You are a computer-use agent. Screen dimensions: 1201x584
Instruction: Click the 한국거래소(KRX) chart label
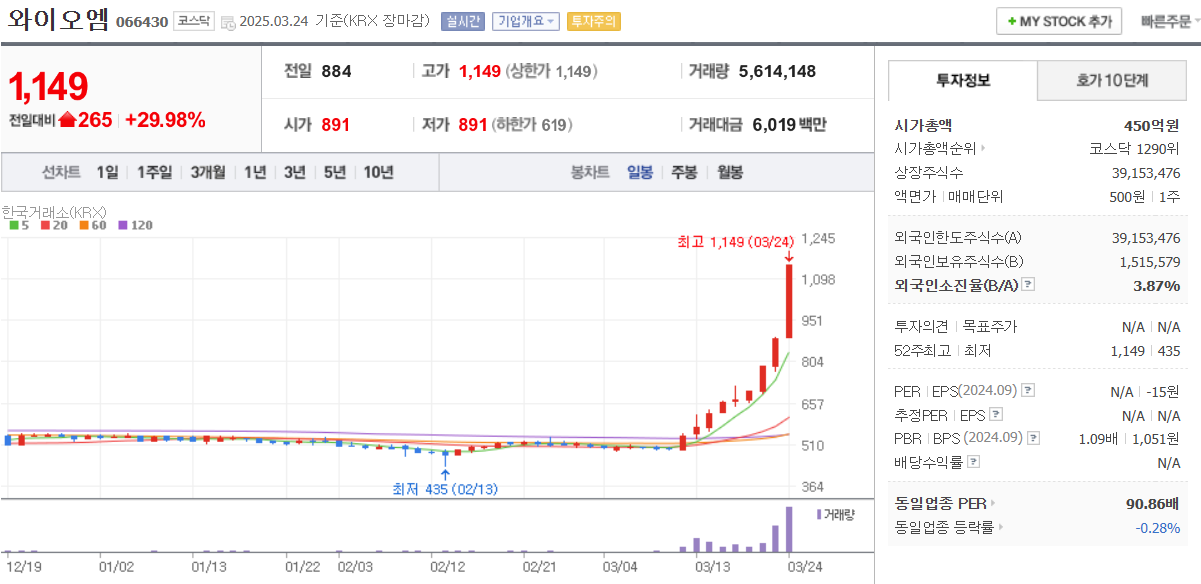[x=54, y=212]
